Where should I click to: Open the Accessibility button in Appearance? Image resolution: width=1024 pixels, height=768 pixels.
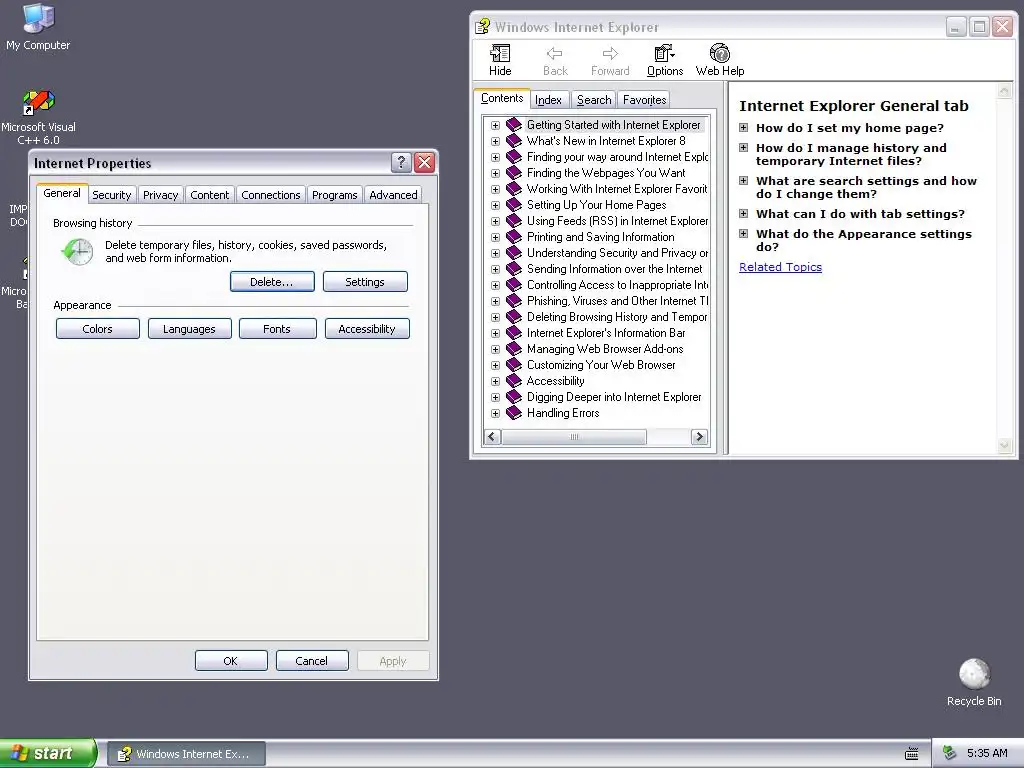tap(367, 328)
